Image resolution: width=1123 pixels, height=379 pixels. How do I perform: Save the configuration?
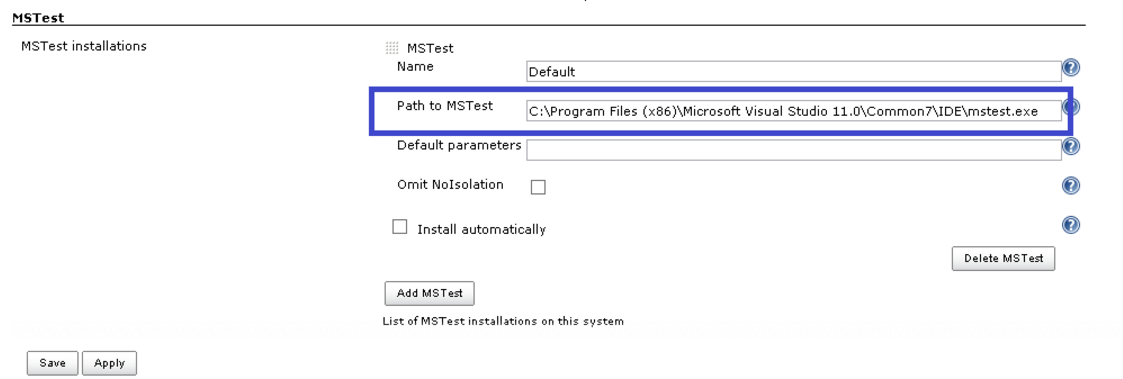pos(52,363)
